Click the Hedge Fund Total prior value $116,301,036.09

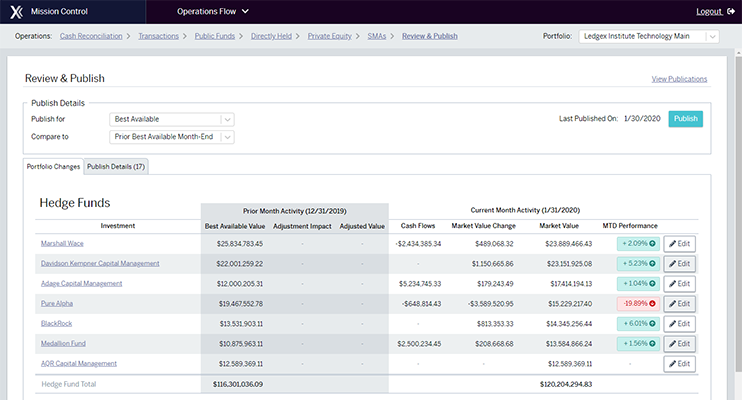point(238,384)
